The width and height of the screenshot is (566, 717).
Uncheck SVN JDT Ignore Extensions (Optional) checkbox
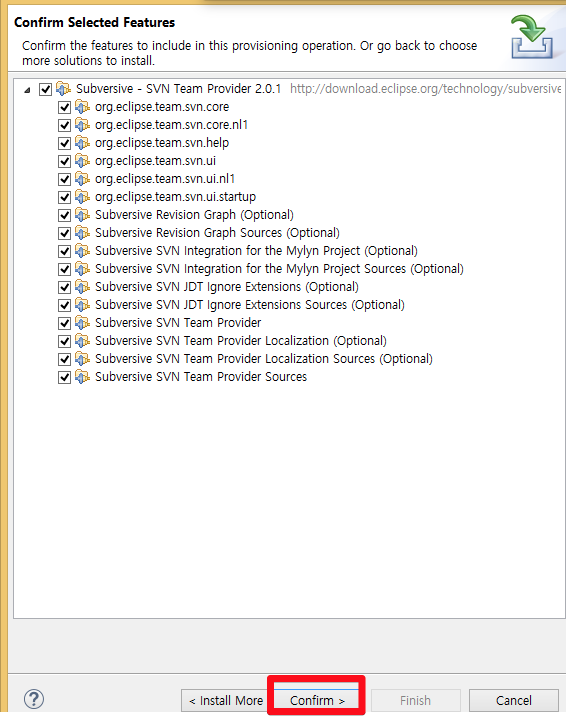(64, 287)
